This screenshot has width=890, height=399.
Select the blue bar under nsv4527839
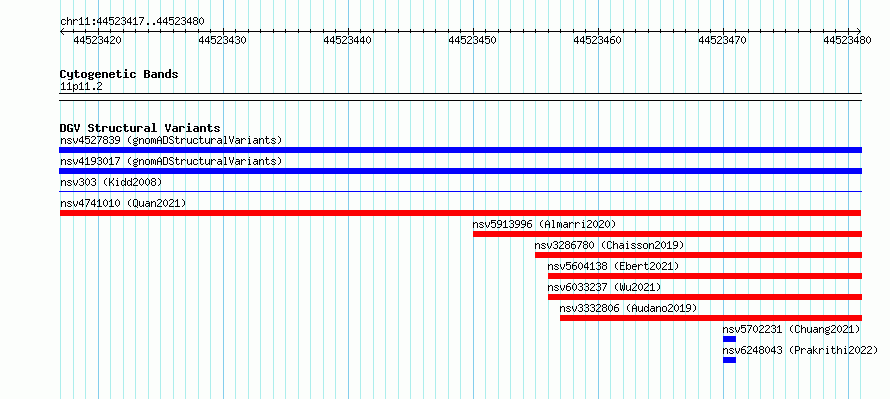coord(460,150)
